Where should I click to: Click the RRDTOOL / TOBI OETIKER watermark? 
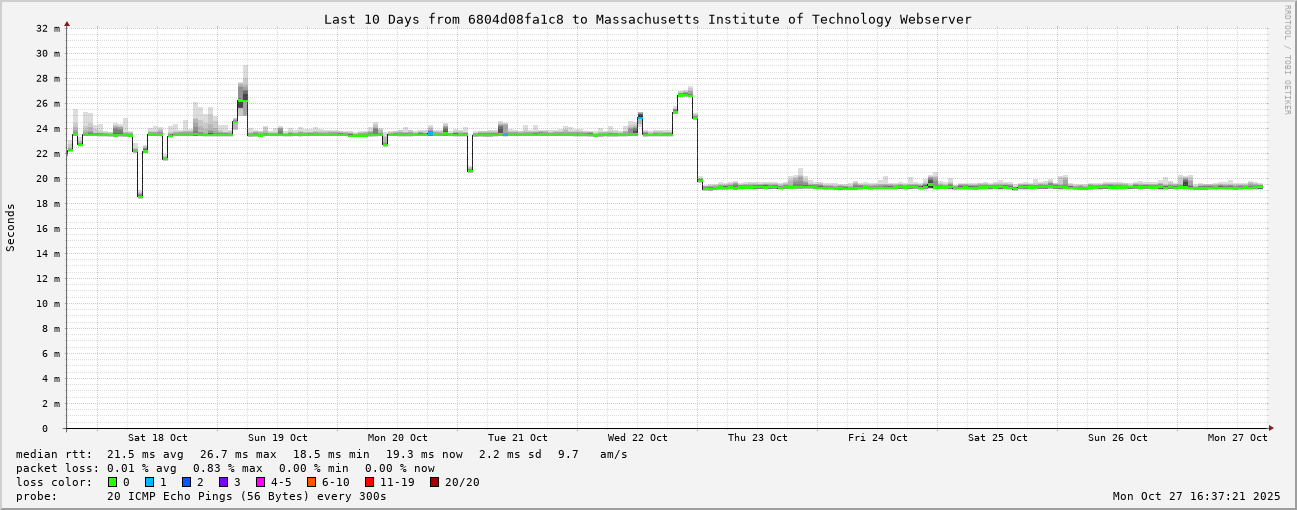pos(1287,59)
